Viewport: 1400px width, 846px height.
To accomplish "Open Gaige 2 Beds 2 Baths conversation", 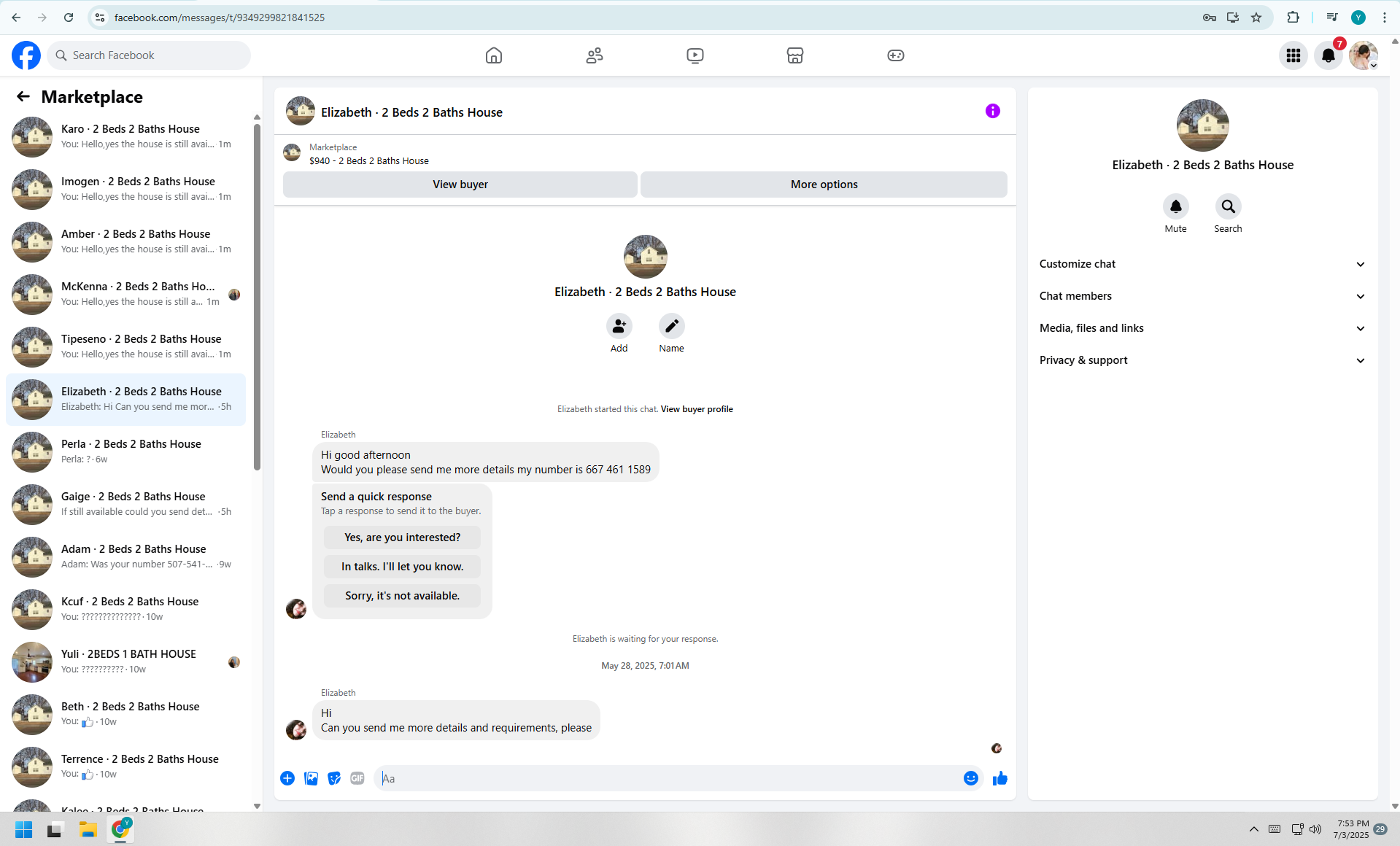I will (x=125, y=505).
